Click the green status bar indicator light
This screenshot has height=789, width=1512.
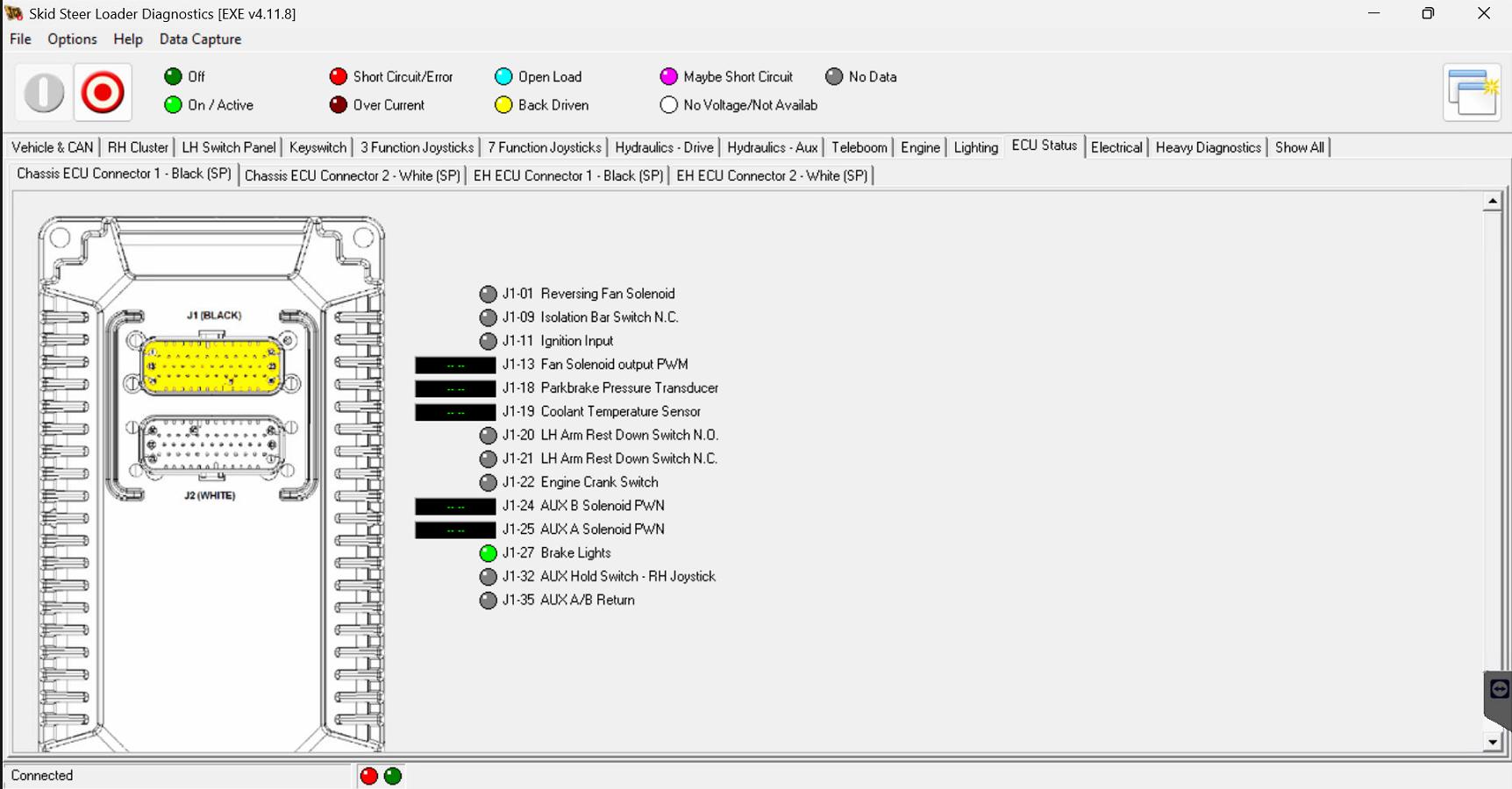(393, 776)
